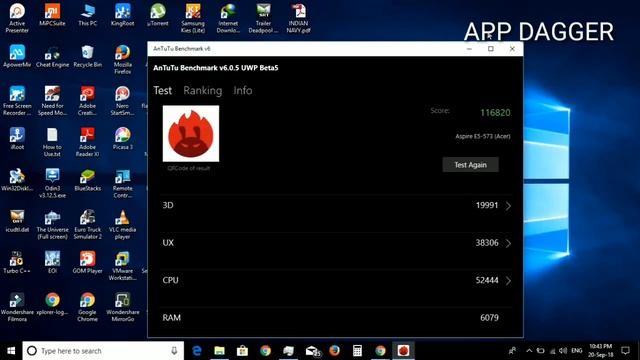Open Free Screen Recorder shortcut
The width and height of the screenshot is (640, 360).
[17, 101]
